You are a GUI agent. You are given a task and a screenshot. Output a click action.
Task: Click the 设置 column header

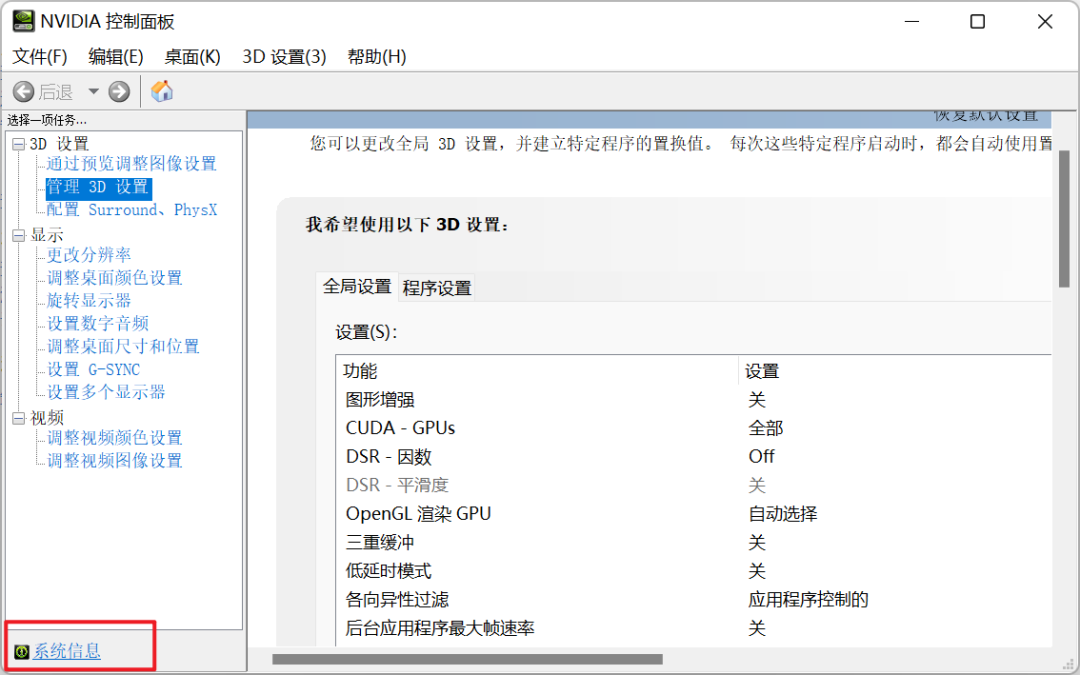point(895,371)
